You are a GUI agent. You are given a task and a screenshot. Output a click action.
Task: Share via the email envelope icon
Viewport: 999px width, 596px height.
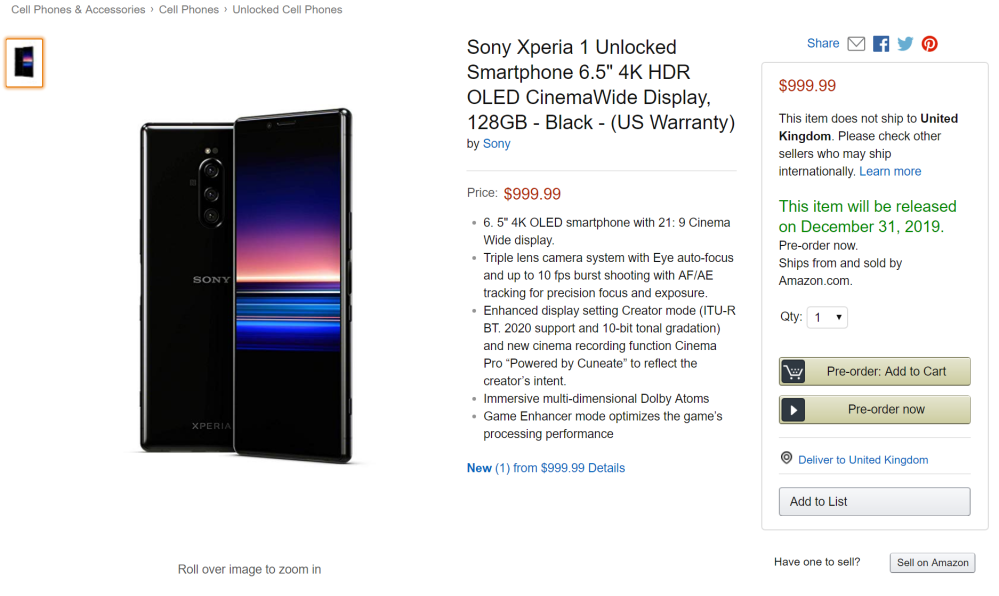point(856,44)
